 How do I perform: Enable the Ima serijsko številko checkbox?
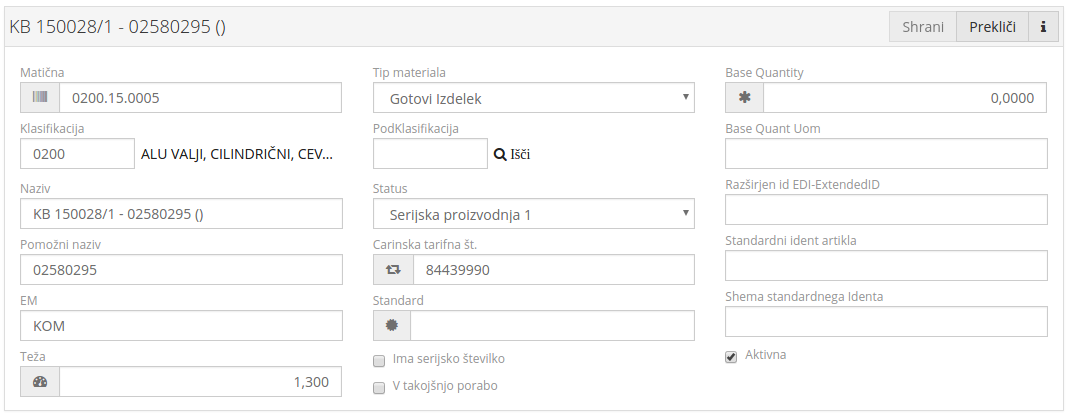[x=379, y=360]
